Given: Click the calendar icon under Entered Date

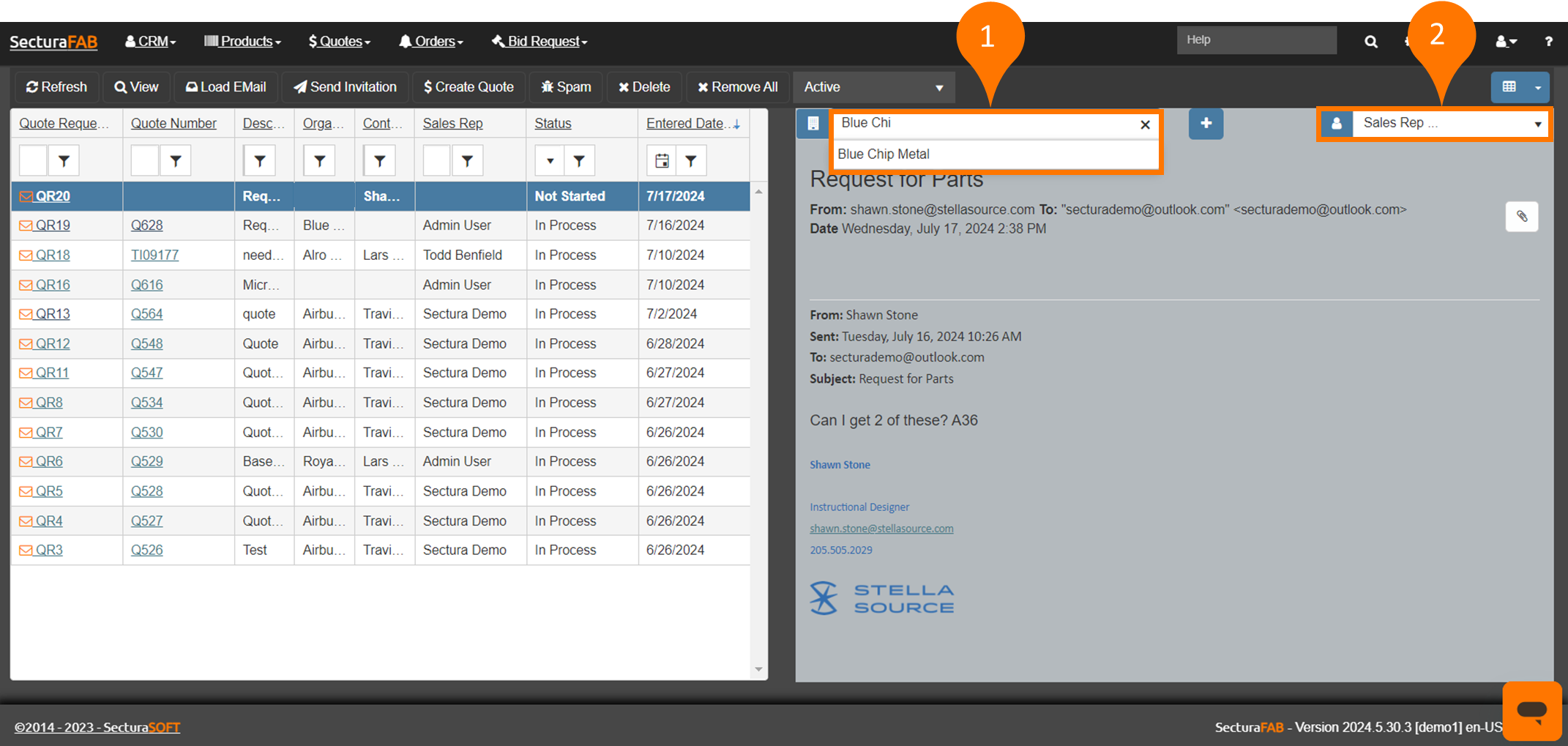Looking at the screenshot, I should [x=662, y=161].
